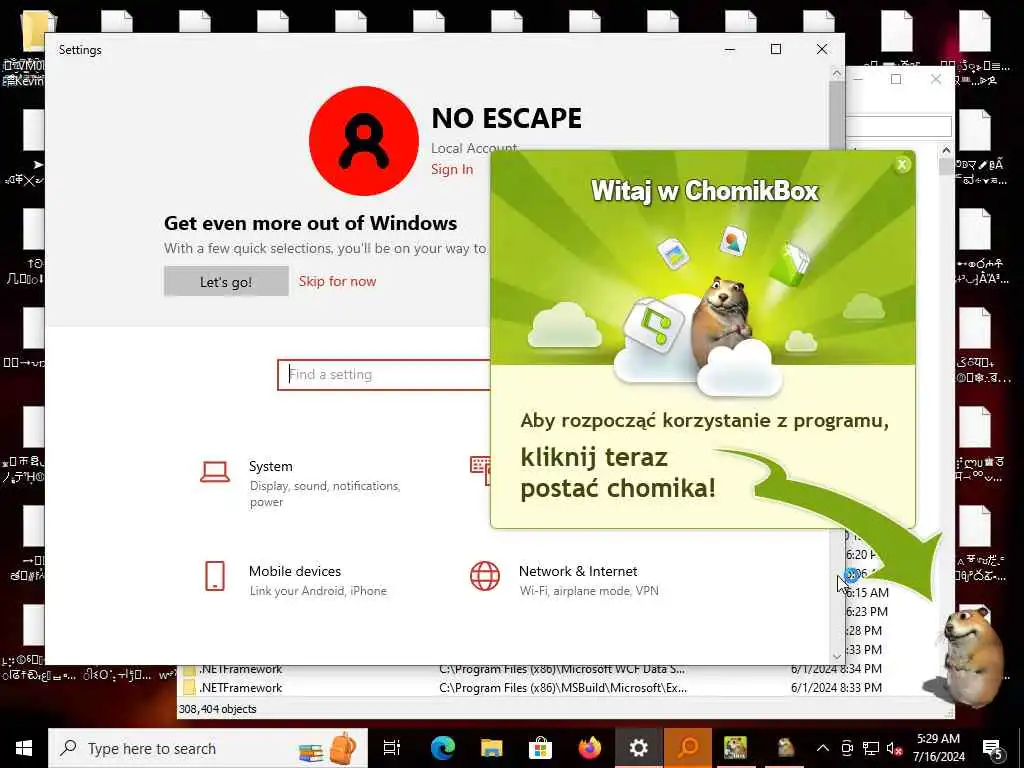Click the 'Mobile devices' label
Viewport: 1024px width, 768px height.
click(295, 571)
